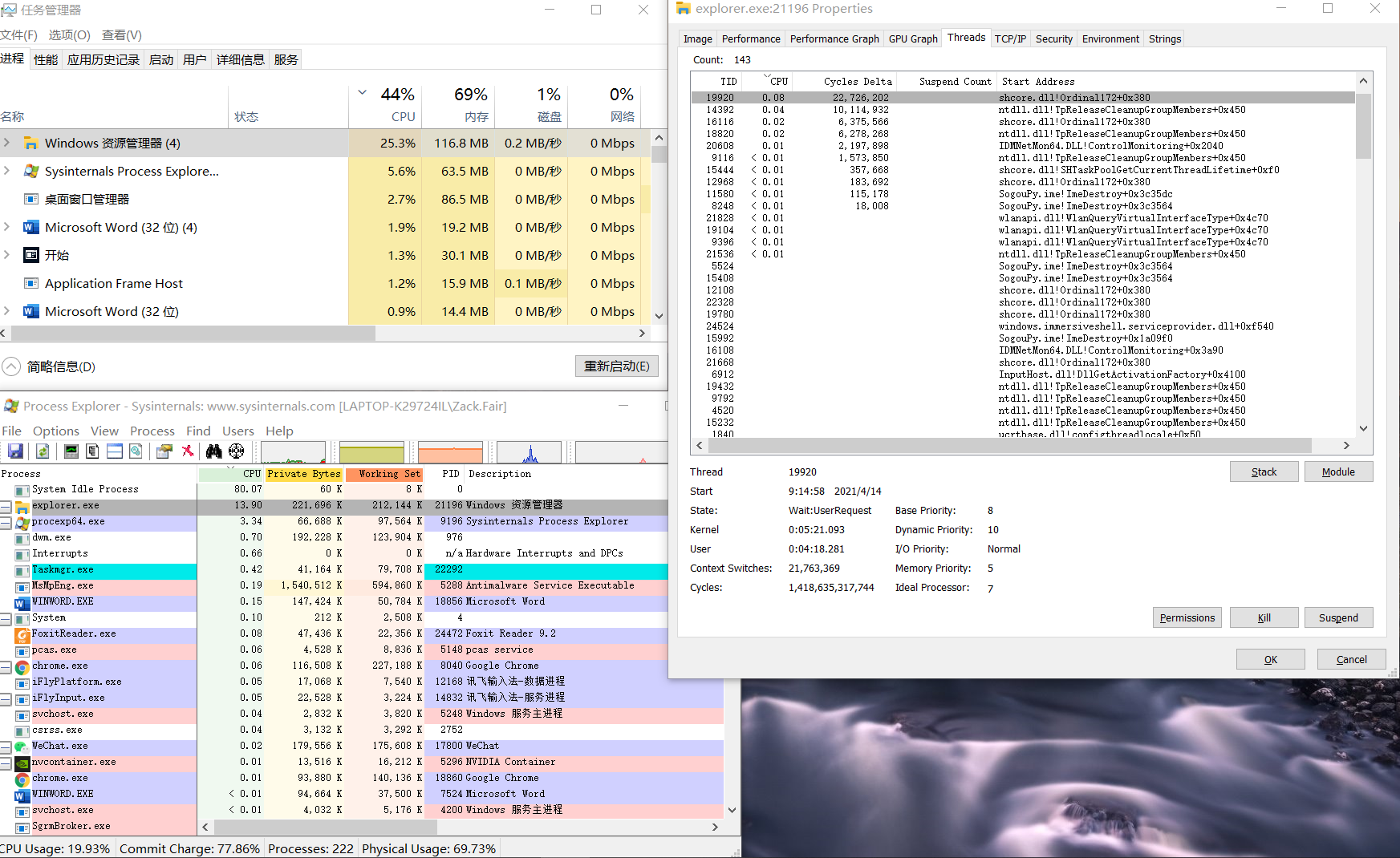Viewport: 1400px width, 858px height.
Task: Collapse the System tree node in Process Explorer
Action: [6, 619]
